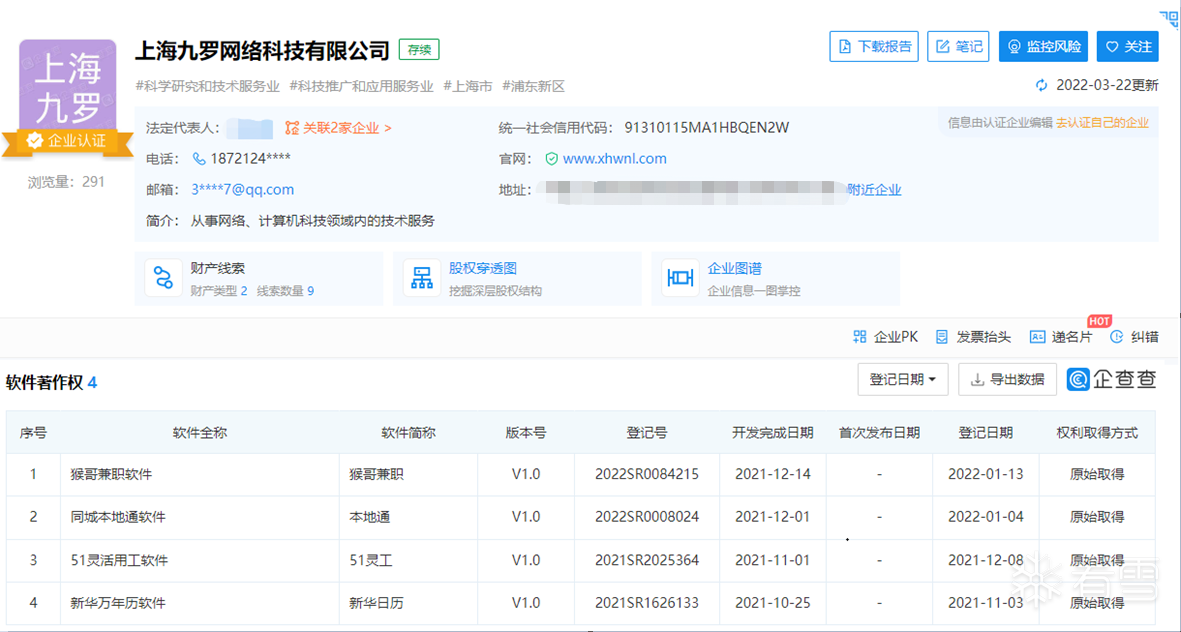Click the document icon in 下载报告
Image resolution: width=1181 pixels, height=632 pixels.
[846, 47]
